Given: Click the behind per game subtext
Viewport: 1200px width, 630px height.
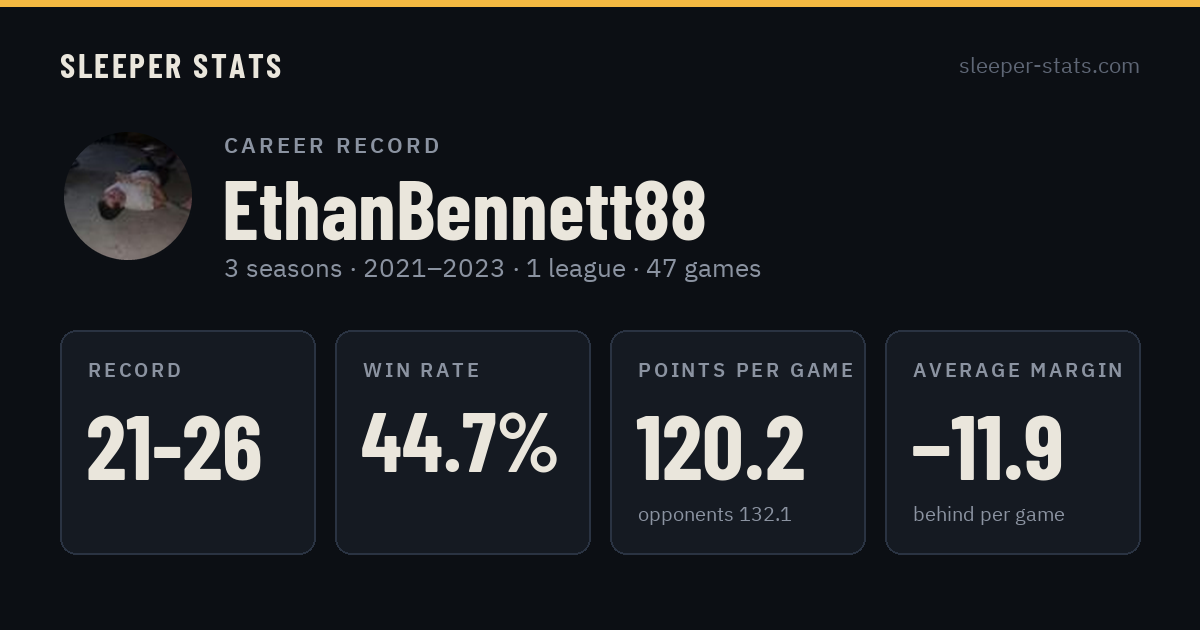Looking at the screenshot, I should pyautogui.click(x=989, y=515).
